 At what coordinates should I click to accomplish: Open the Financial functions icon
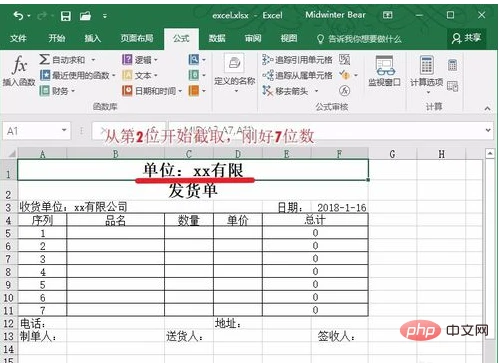tap(44, 91)
